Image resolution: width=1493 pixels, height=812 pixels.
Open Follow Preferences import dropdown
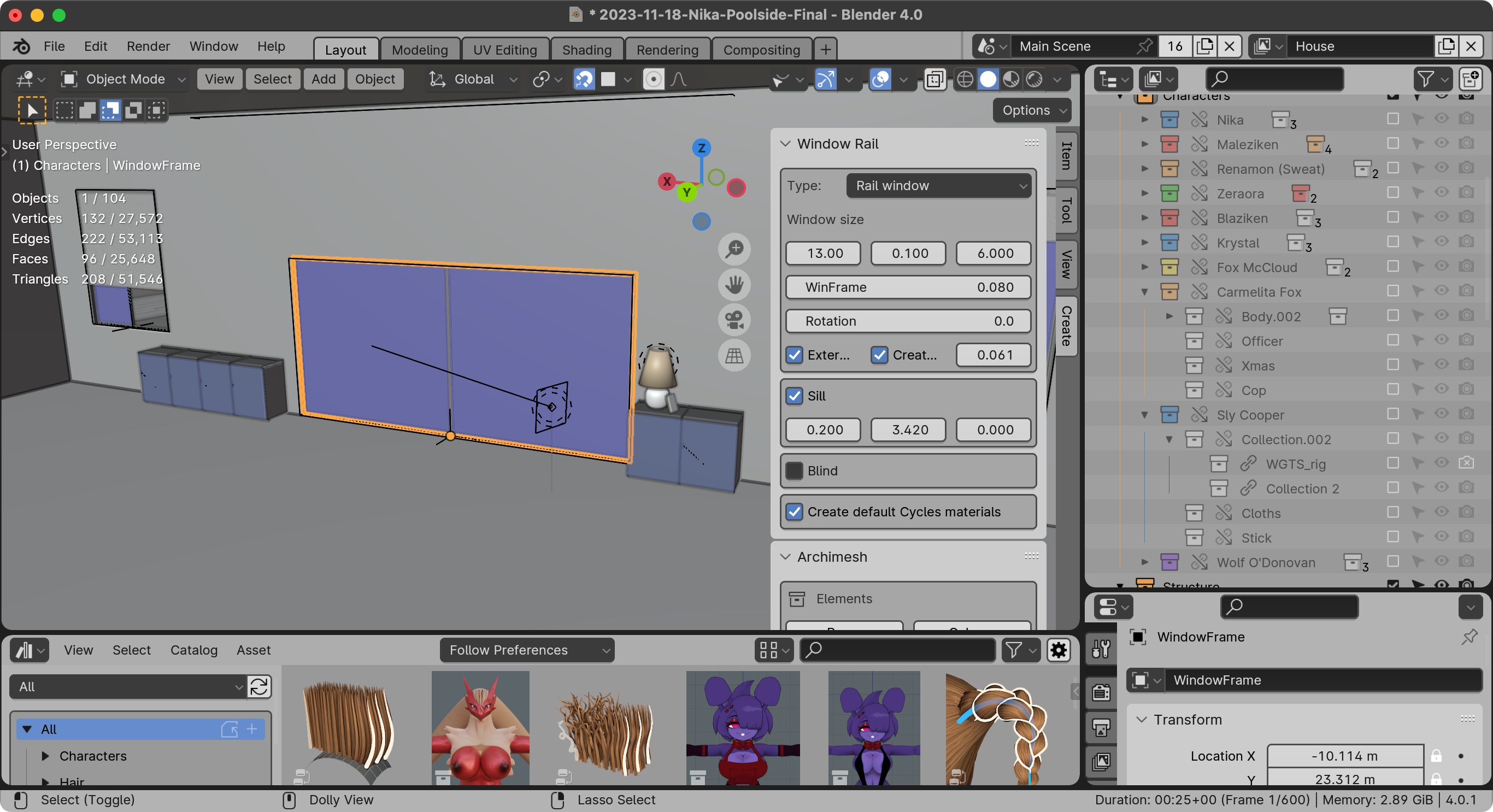[526, 650]
